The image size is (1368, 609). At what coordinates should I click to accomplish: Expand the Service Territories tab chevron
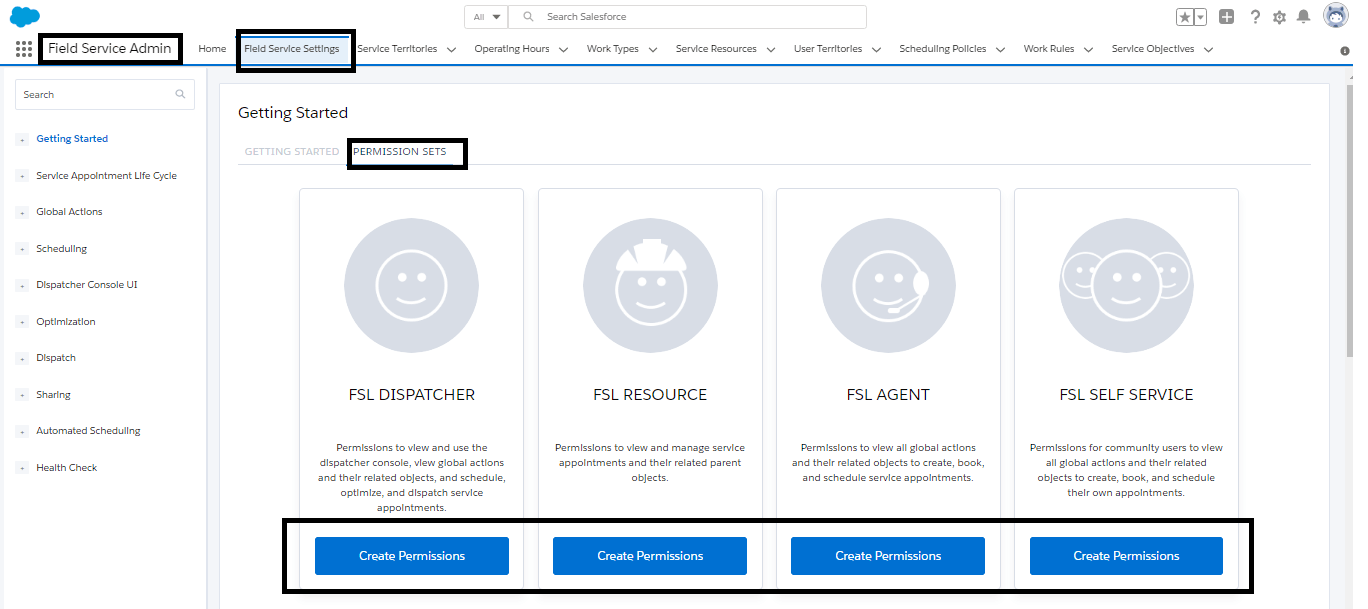[452, 49]
